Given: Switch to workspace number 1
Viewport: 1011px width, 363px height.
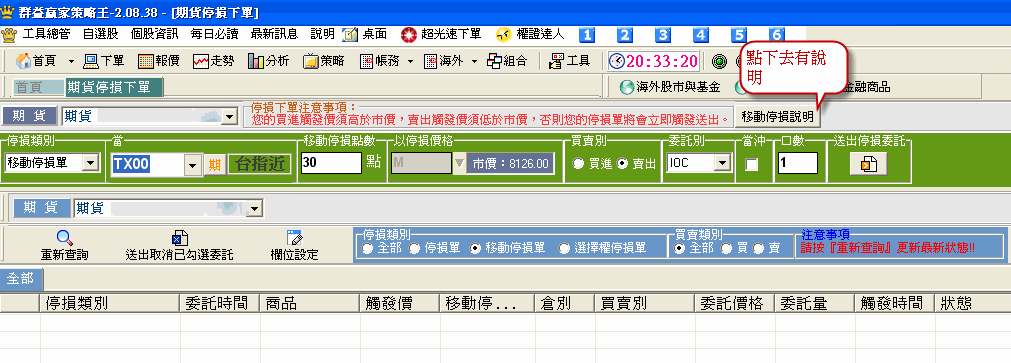Looking at the screenshot, I should click(588, 35).
